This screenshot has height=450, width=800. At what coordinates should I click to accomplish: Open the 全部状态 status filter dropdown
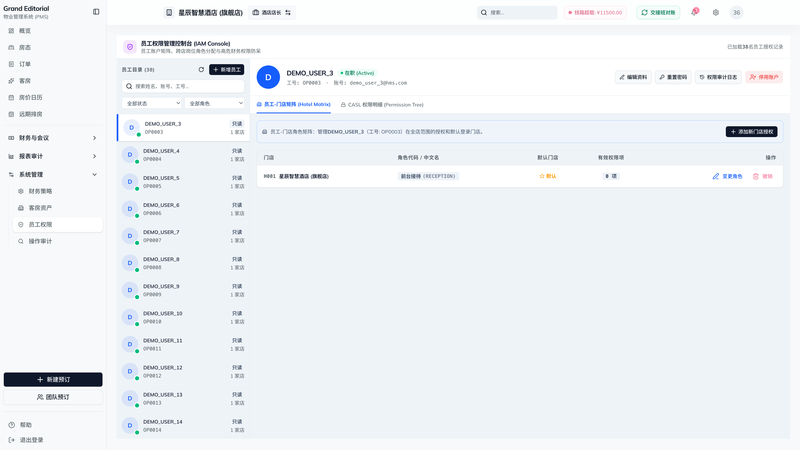point(152,103)
